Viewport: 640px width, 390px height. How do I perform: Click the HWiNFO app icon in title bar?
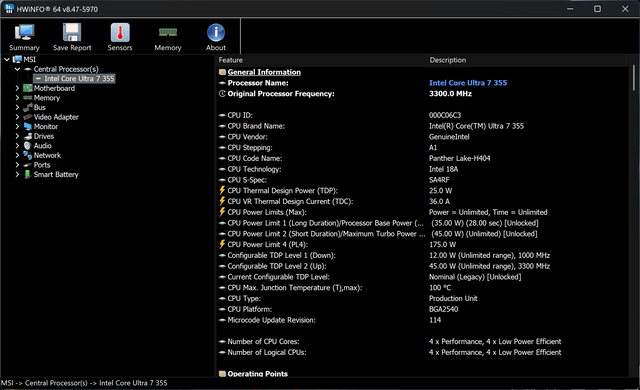pos(9,9)
